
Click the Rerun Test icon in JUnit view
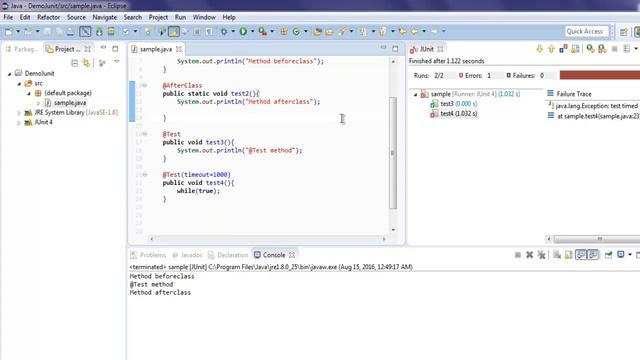590,49
